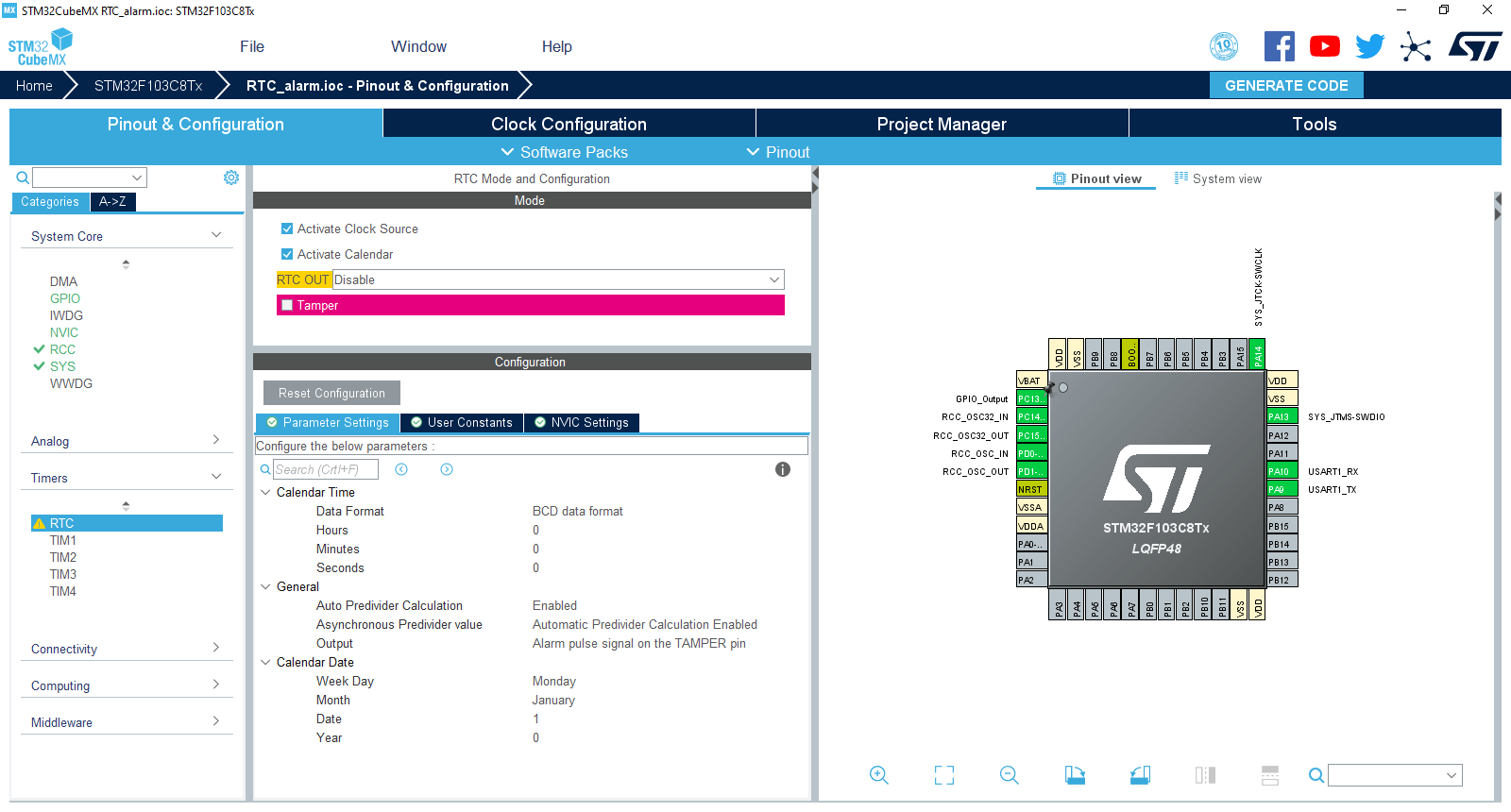Open the Software Packs menu
1511x812 pixels.
(564, 152)
